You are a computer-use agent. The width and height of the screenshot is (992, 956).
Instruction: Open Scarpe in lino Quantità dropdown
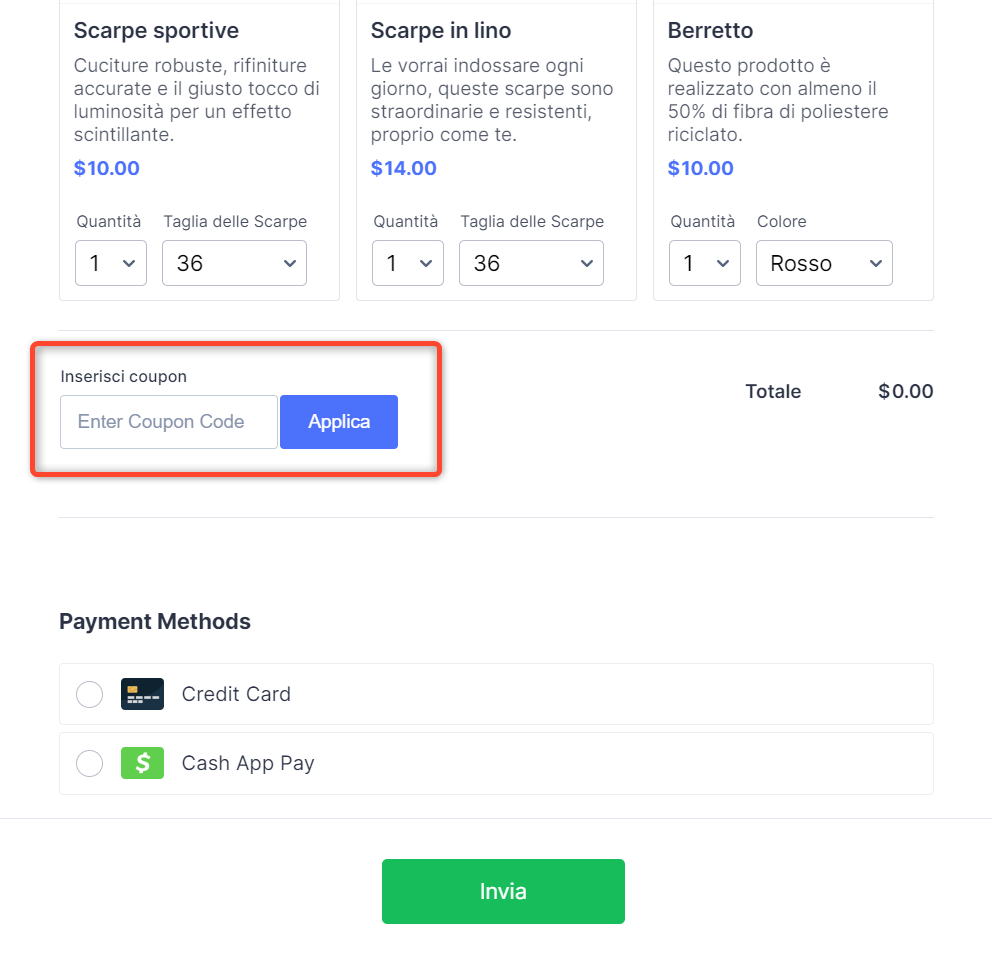[408, 263]
